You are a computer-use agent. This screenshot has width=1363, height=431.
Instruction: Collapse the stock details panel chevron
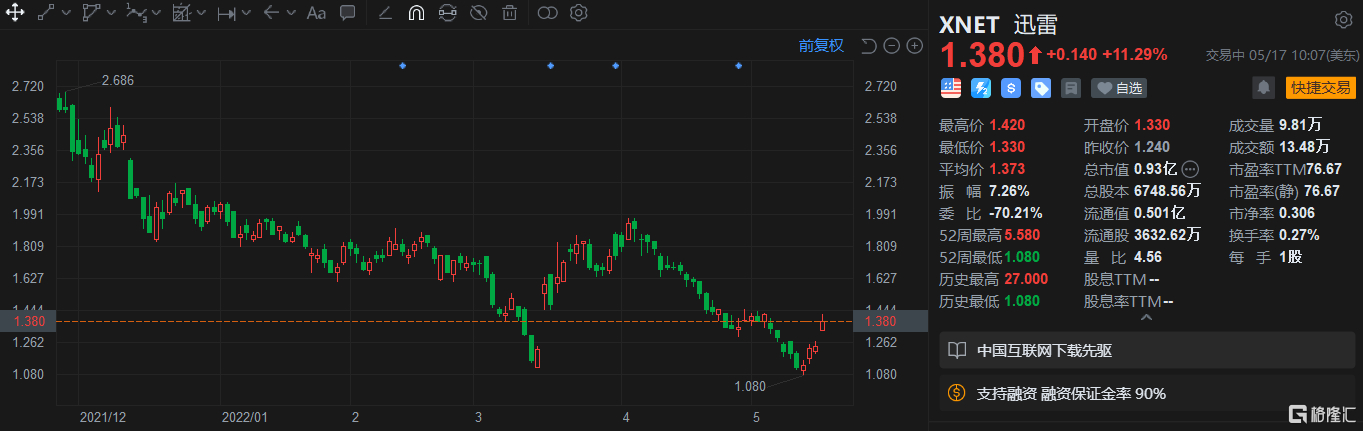[1145, 317]
